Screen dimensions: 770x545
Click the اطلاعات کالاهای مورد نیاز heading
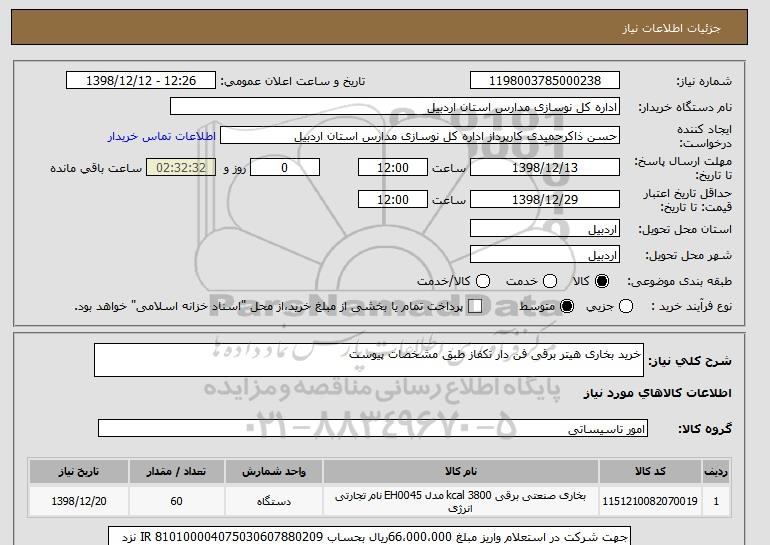pyautogui.click(x=657, y=393)
